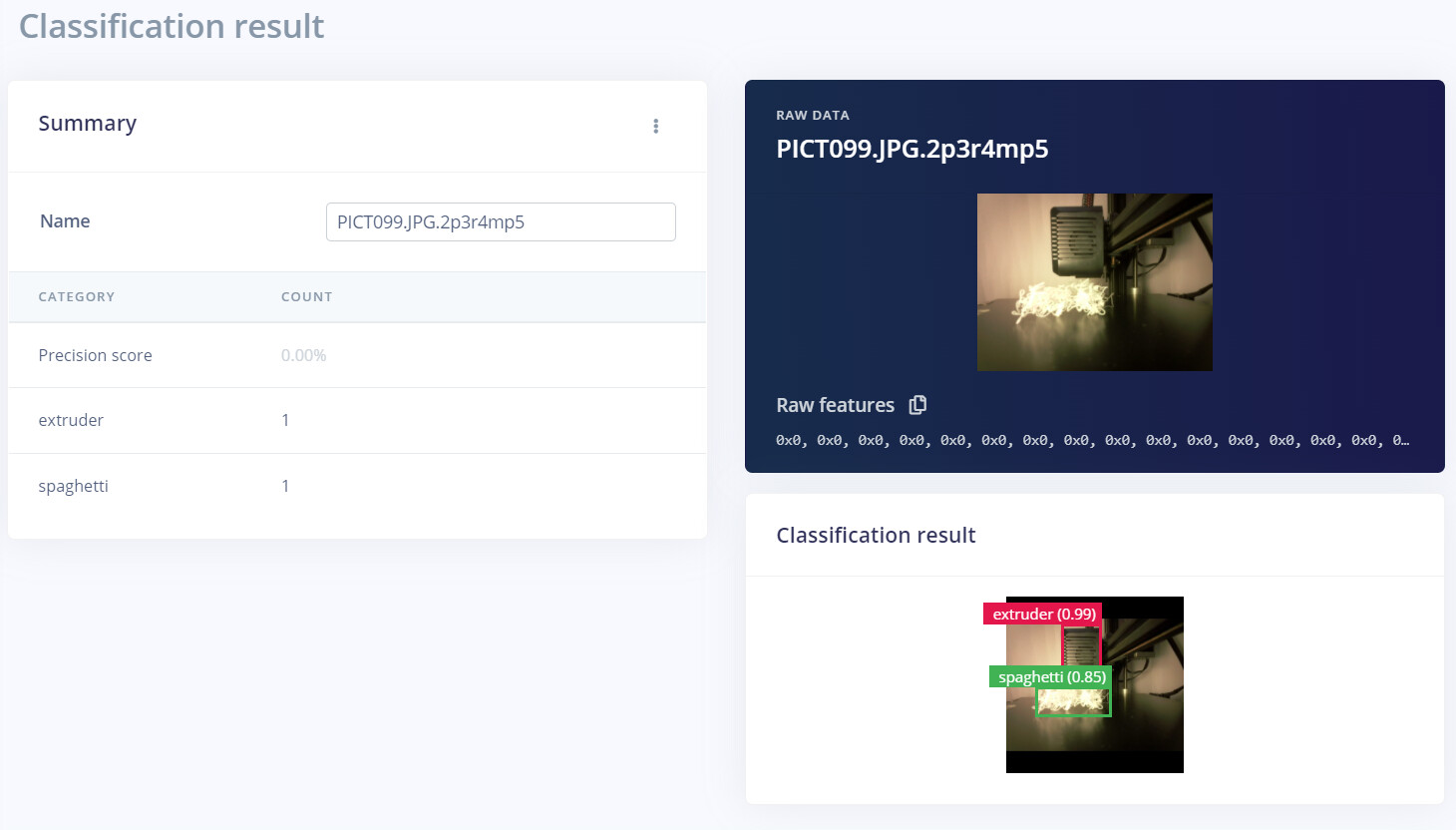This screenshot has width=1456, height=830.
Task: Click the Precision score row label
Action: pos(95,355)
